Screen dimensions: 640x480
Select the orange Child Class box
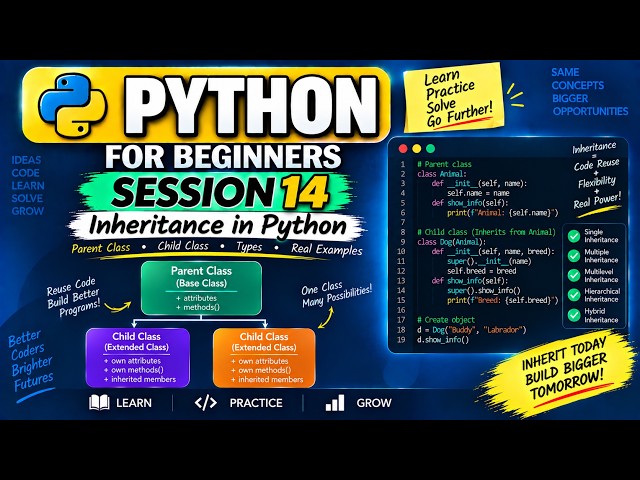coord(264,358)
